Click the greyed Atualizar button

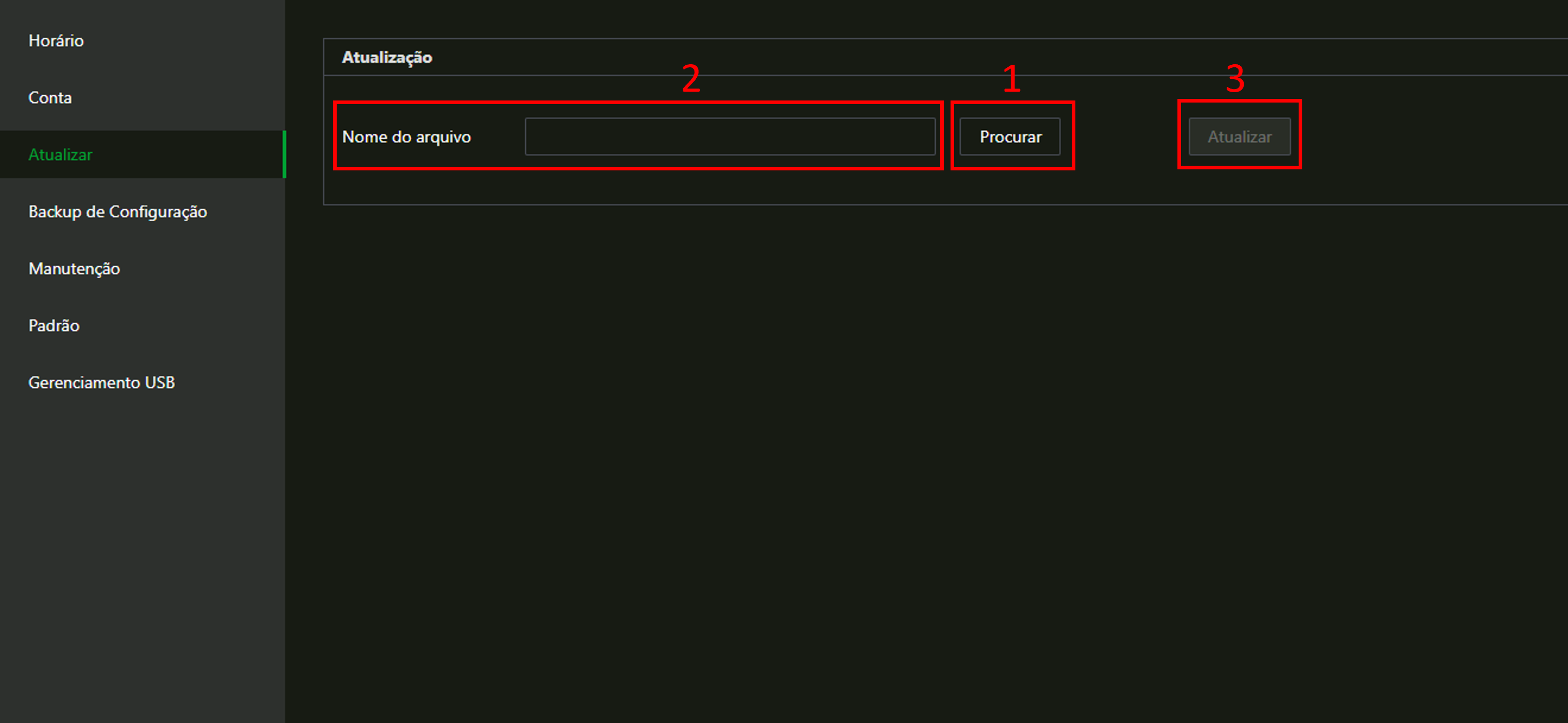(1239, 136)
